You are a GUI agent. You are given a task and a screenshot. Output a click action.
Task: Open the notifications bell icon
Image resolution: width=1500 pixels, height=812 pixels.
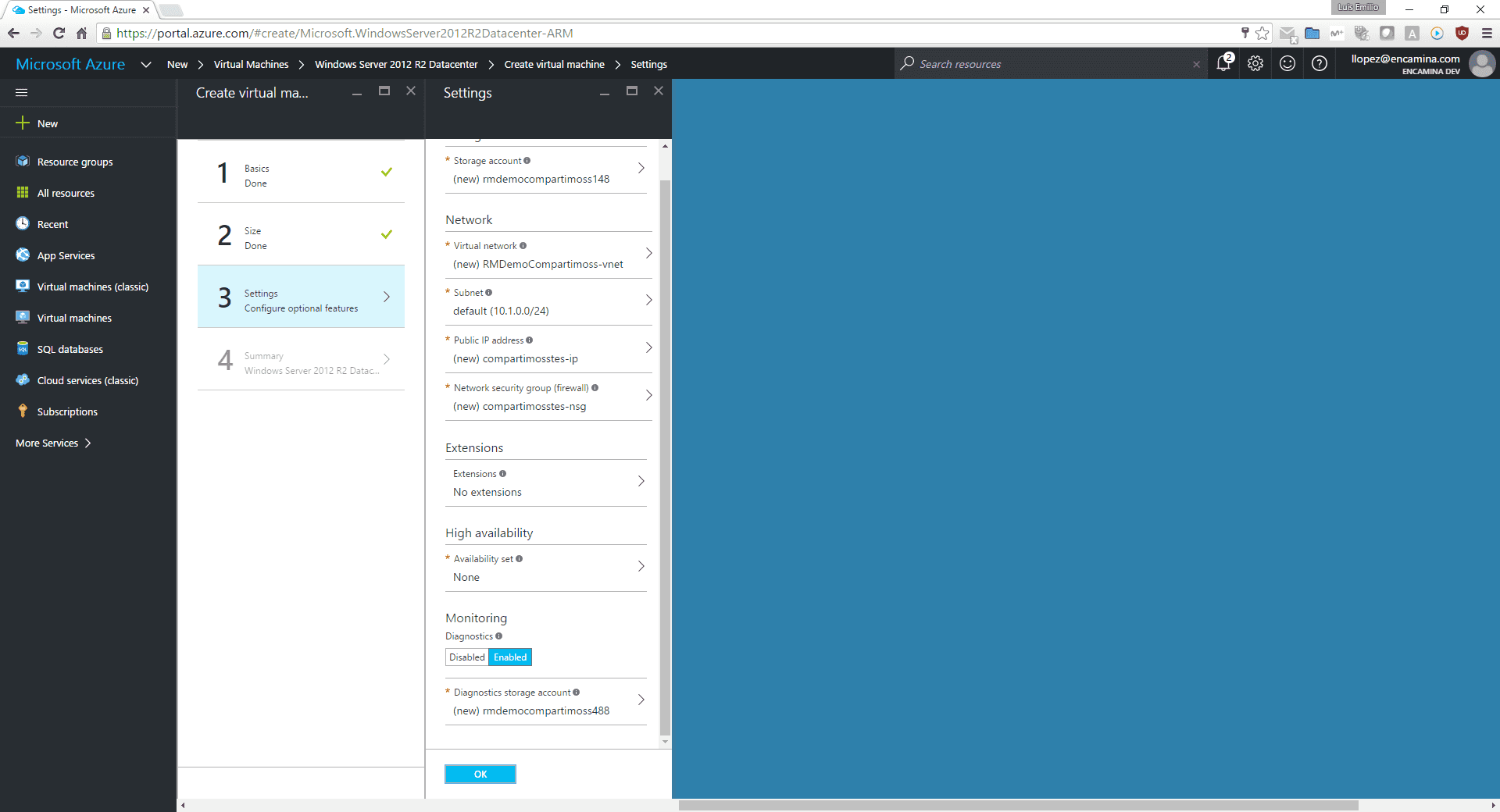(x=1223, y=63)
